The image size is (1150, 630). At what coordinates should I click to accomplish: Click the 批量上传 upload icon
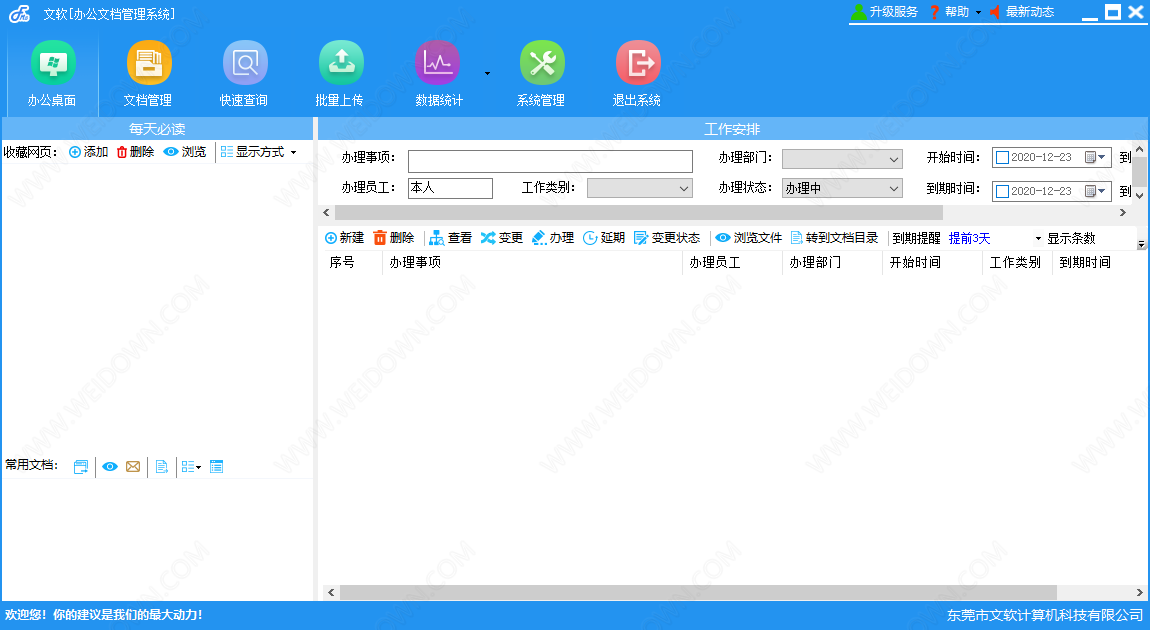click(340, 64)
